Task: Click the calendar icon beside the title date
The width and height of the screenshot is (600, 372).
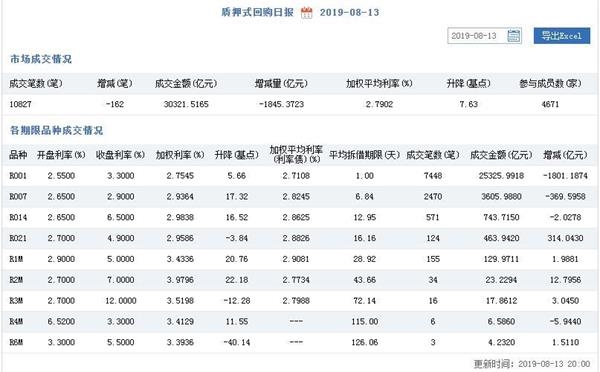Action: point(307,13)
